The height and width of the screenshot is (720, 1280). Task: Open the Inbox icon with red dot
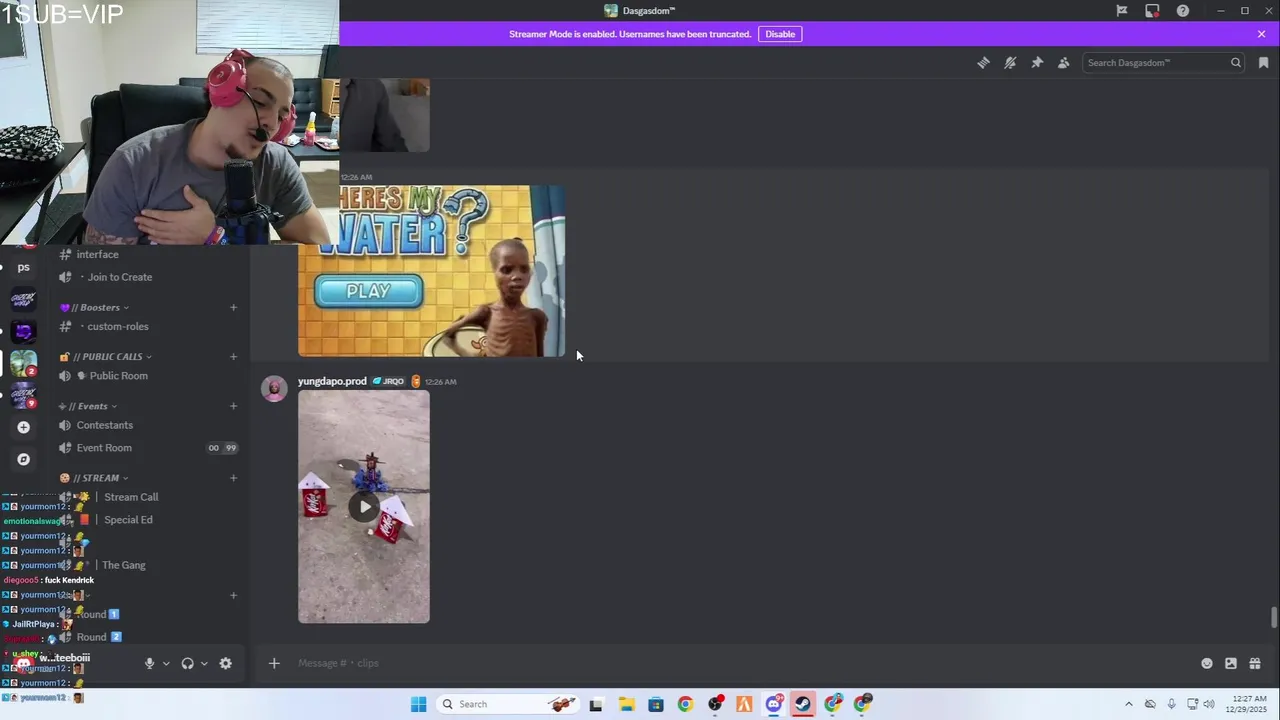click(1152, 11)
